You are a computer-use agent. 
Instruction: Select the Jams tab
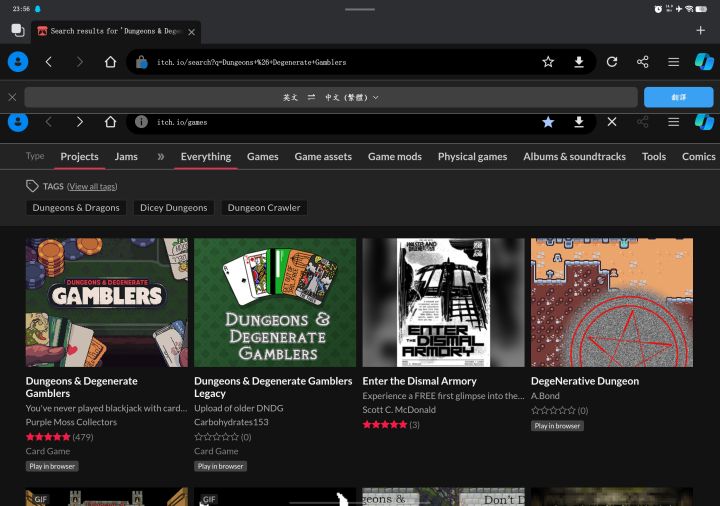[x=126, y=157]
